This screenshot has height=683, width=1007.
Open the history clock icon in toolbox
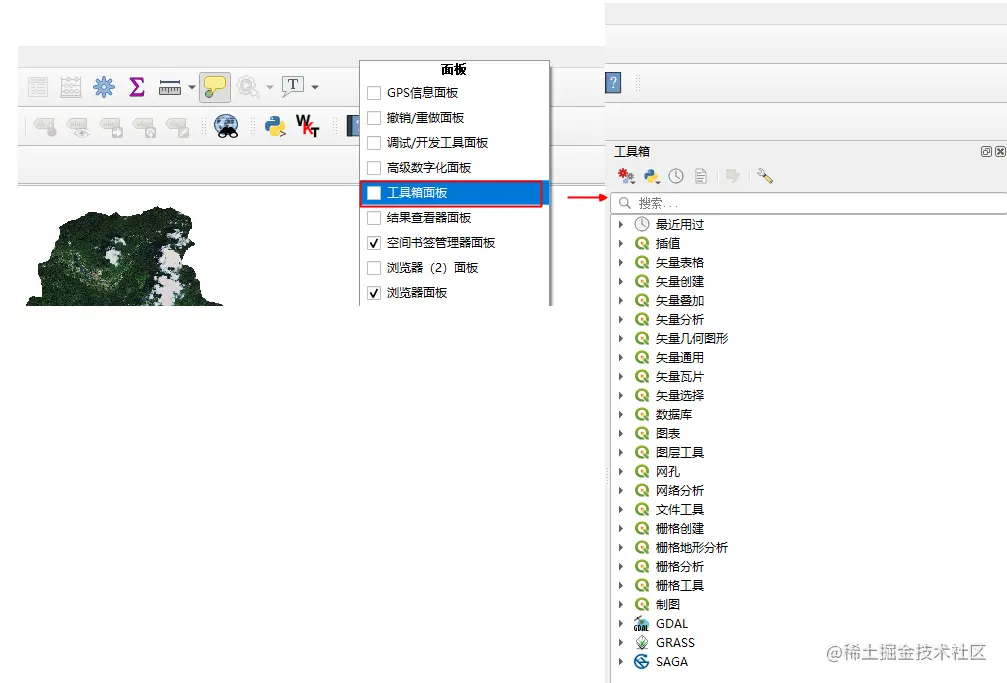tap(676, 176)
